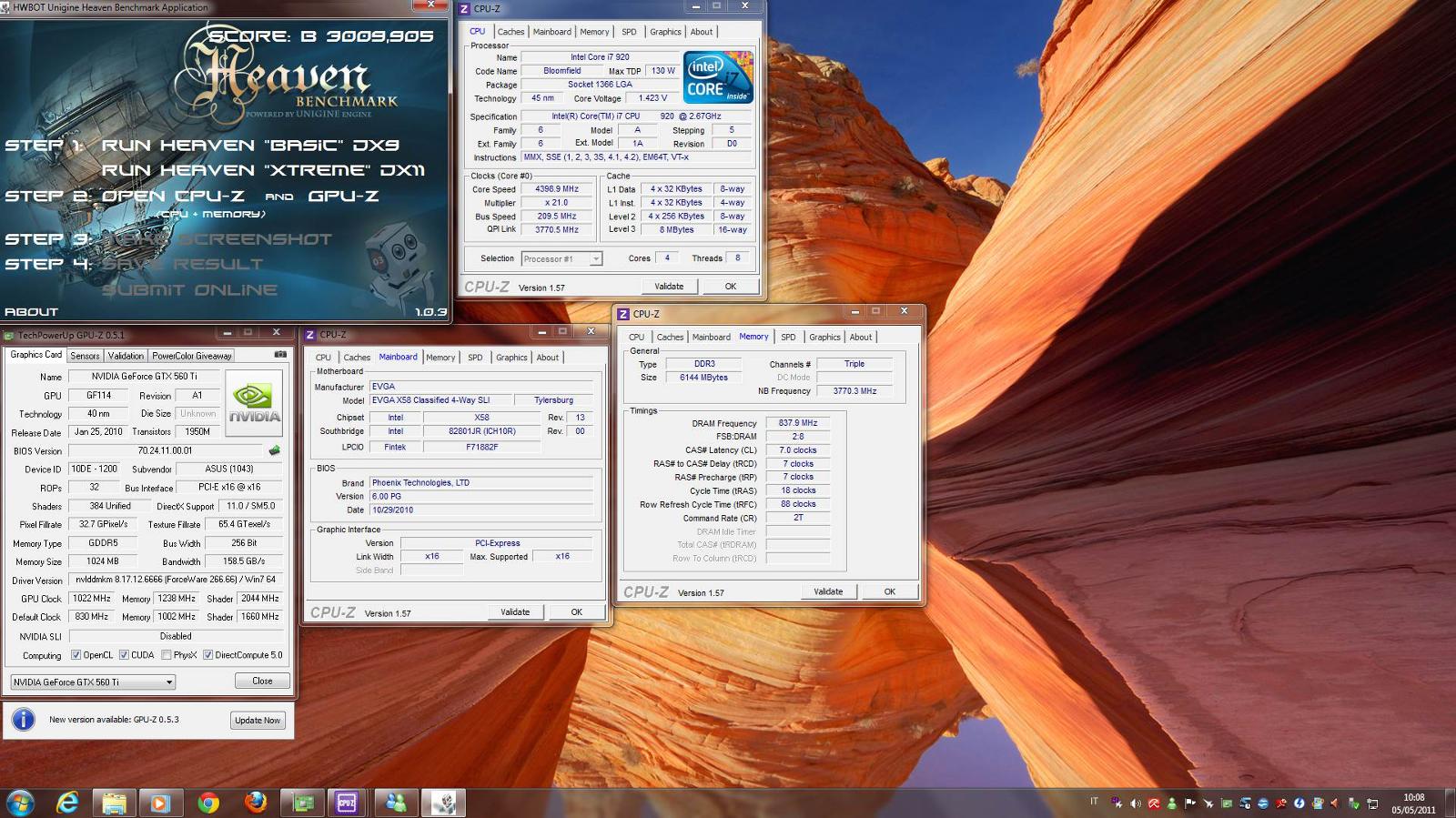Toggle the PhysX checkbox

tap(166, 655)
